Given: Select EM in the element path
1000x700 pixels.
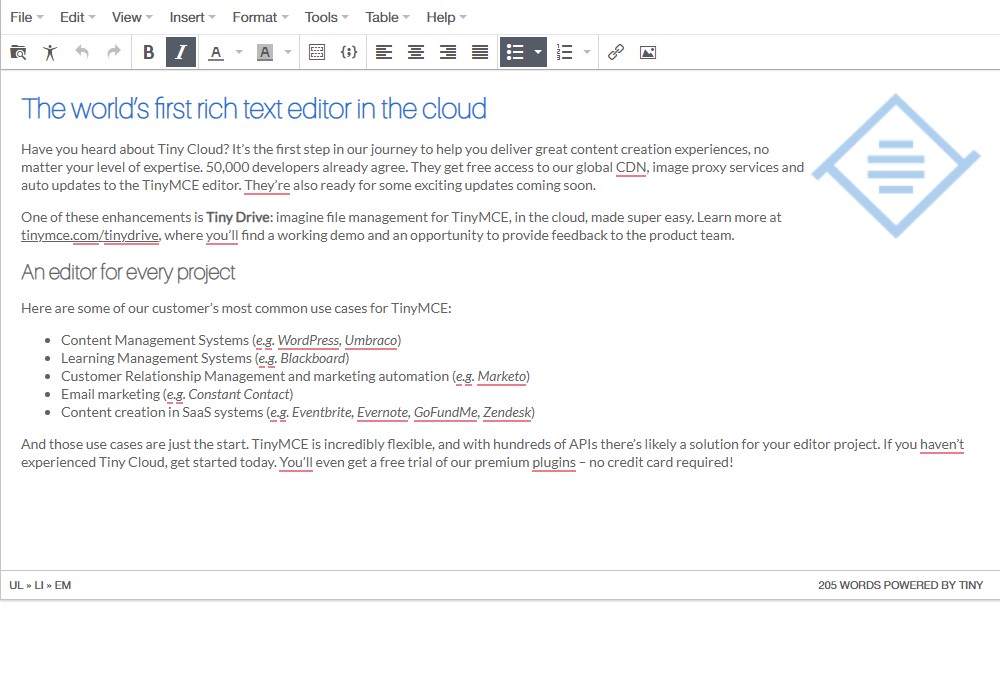Looking at the screenshot, I should (x=62, y=585).
